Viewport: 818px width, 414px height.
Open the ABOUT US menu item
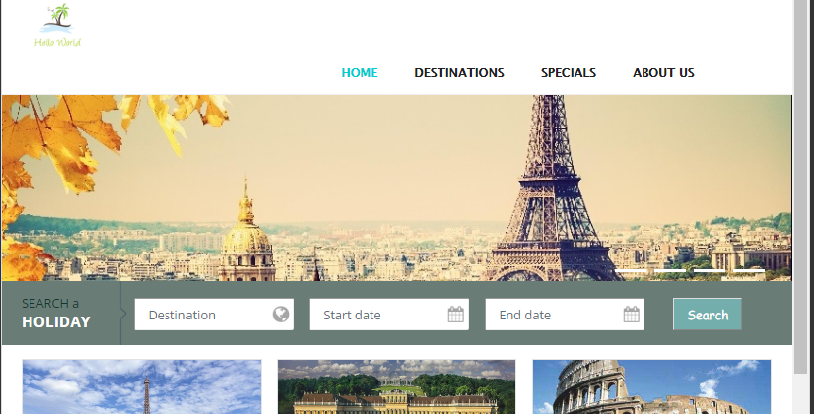(x=664, y=72)
